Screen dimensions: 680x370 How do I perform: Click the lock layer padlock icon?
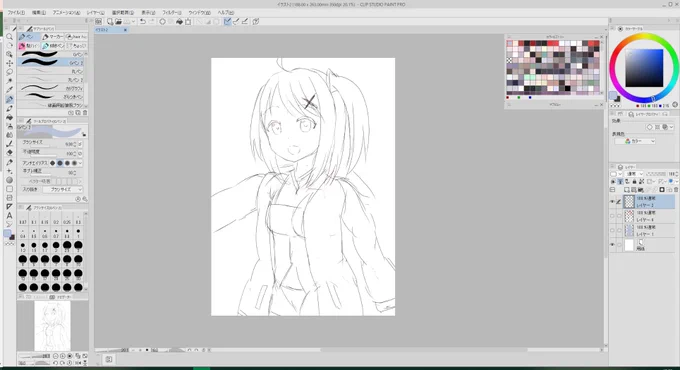634,181
